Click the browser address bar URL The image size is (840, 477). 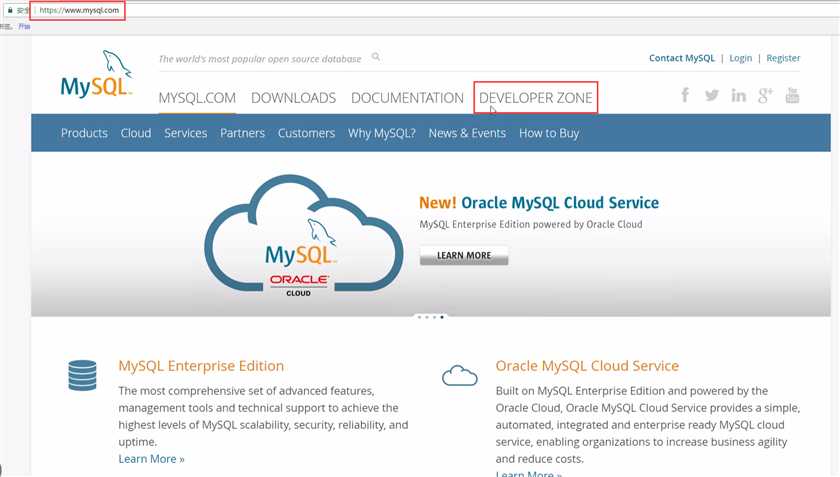coord(79,10)
